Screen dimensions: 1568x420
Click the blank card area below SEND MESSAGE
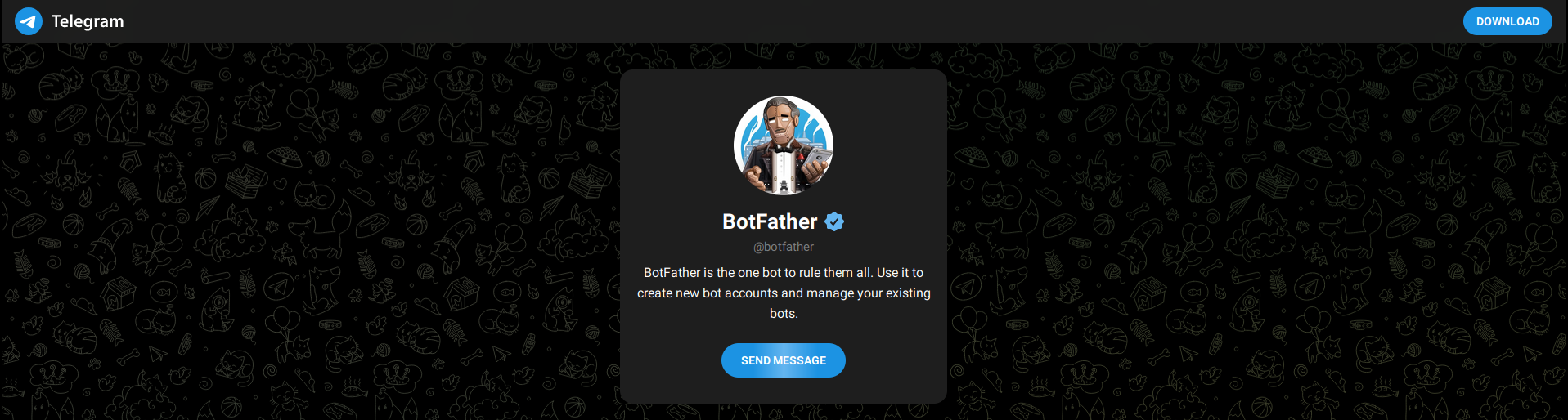(783, 391)
